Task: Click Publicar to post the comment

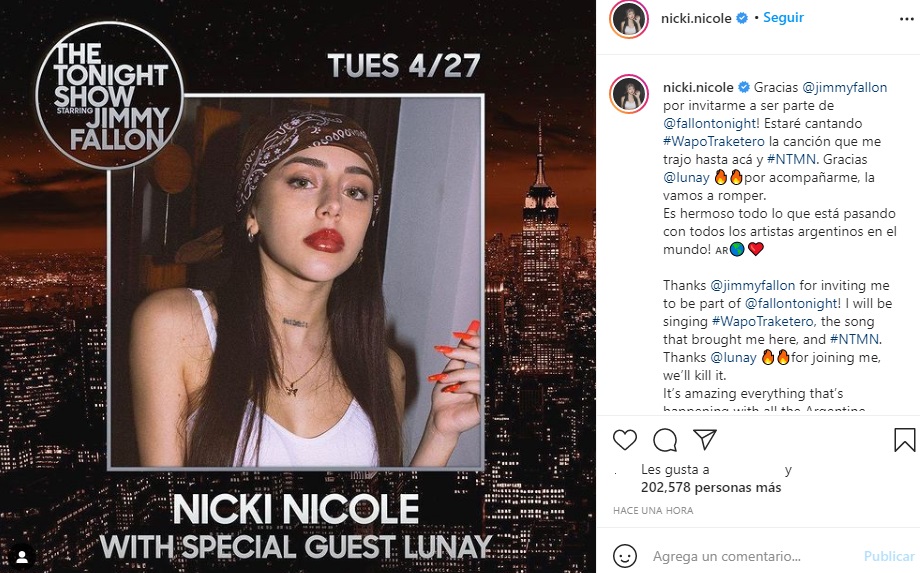Action: 889,556
